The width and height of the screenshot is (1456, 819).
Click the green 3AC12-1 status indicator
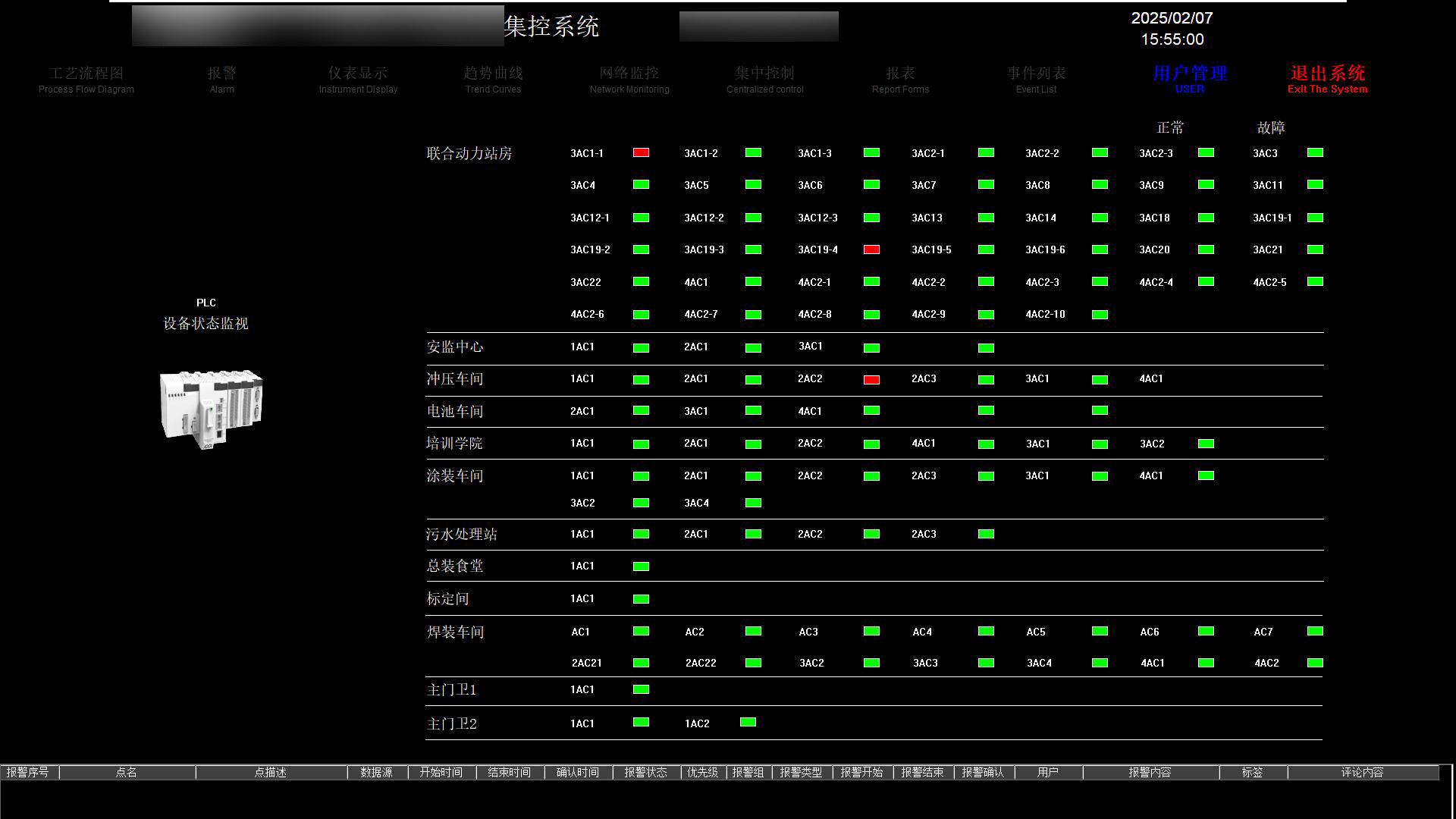pyautogui.click(x=641, y=218)
